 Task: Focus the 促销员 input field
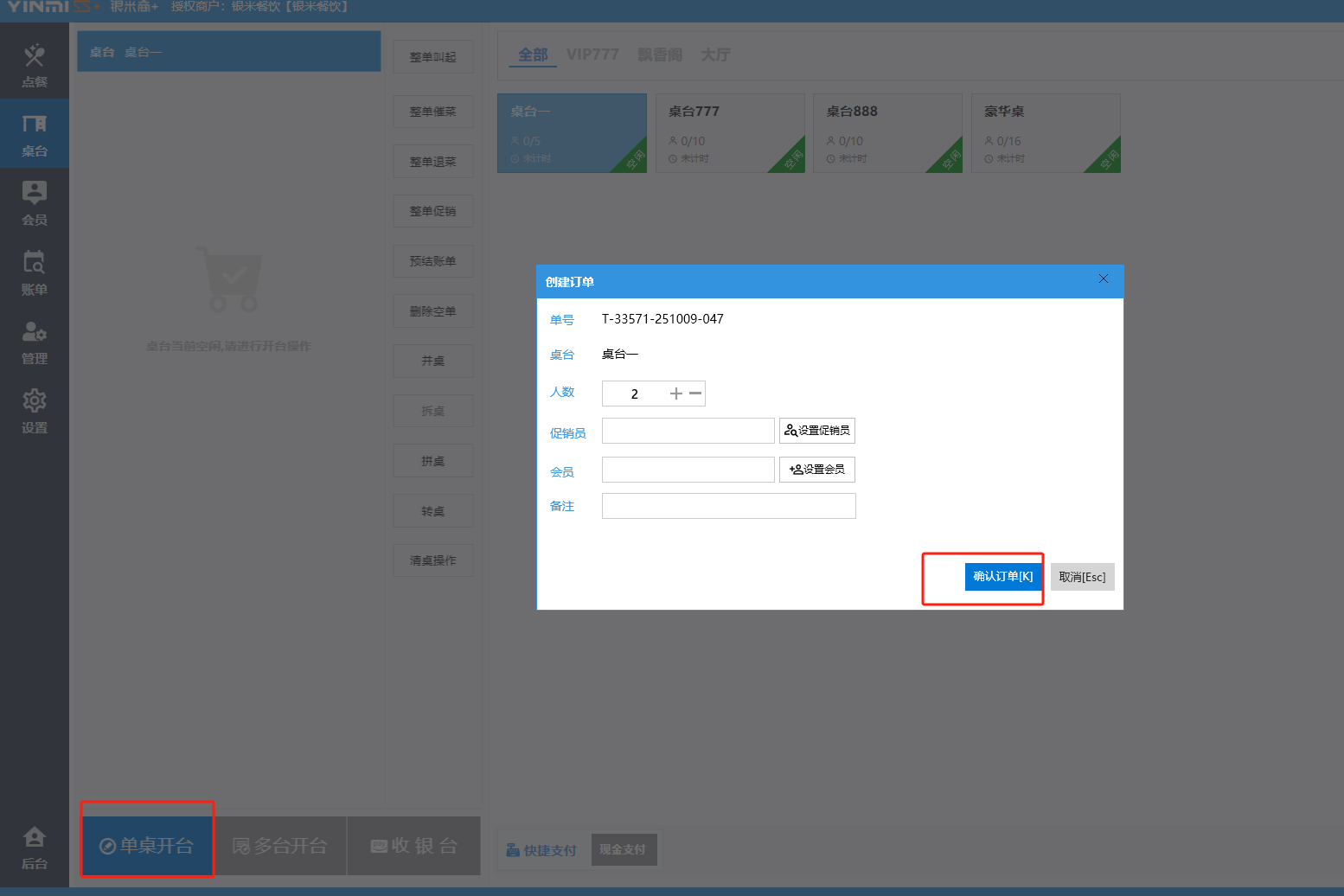[688, 431]
